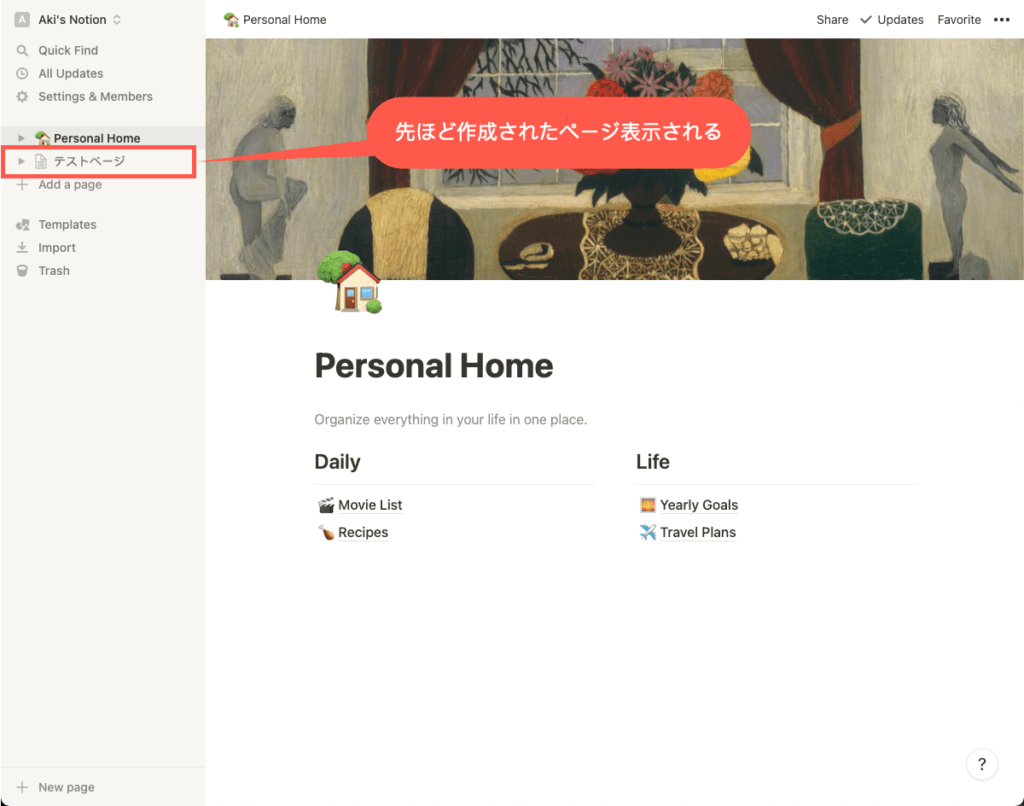Image resolution: width=1024 pixels, height=806 pixels.
Task: Click Updates in the top bar
Action: 900,20
